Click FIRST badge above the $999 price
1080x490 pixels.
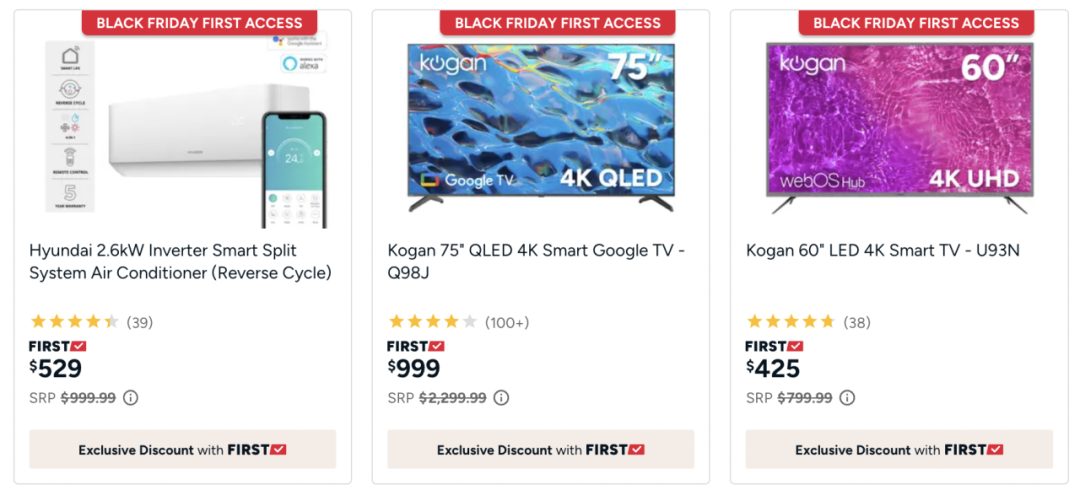point(416,346)
